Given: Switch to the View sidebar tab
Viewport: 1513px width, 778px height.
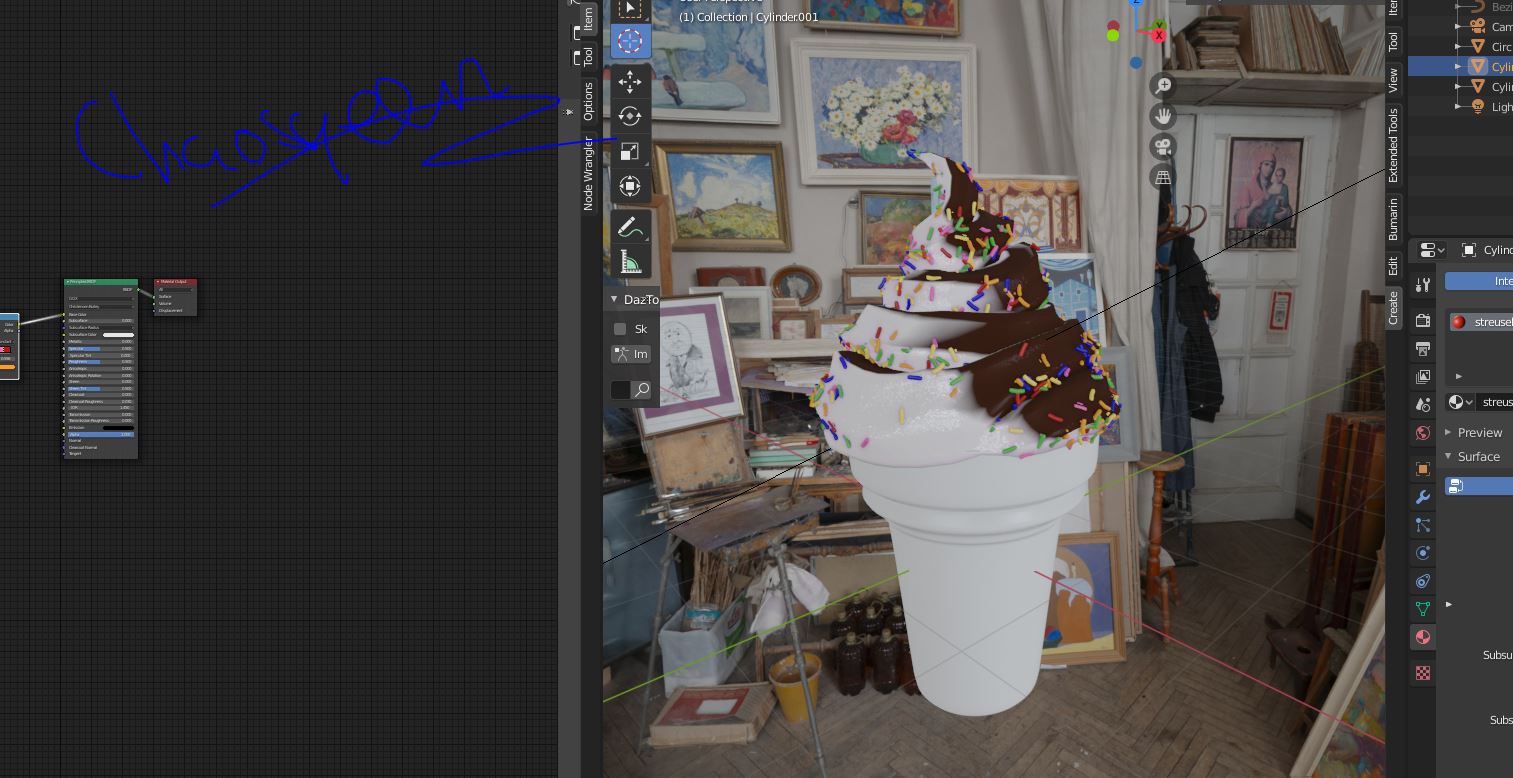Looking at the screenshot, I should click(x=1393, y=80).
